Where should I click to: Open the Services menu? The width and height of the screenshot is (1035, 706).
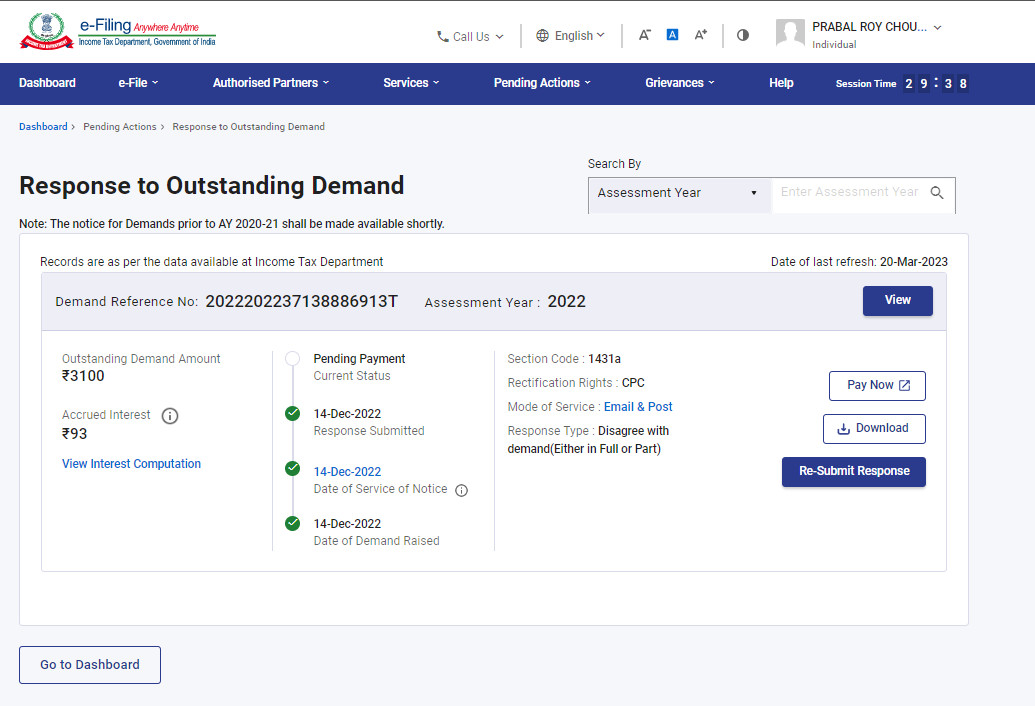tap(411, 83)
